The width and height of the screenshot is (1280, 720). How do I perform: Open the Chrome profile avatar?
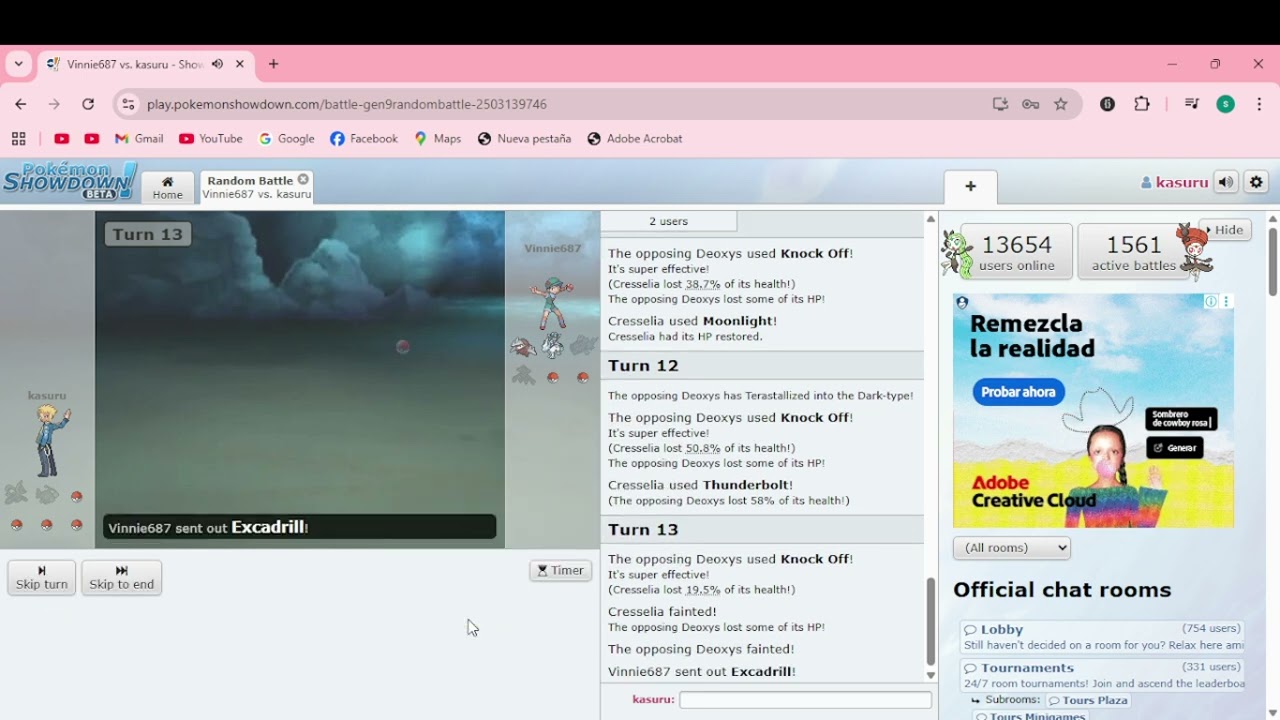pos(1226,104)
